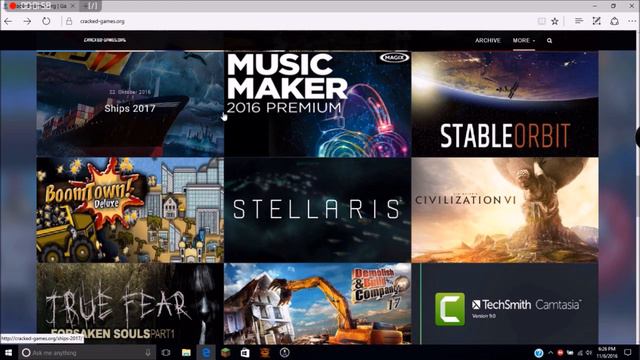Open the ARCHIVE menu item
640x360 pixels.
pos(487,40)
